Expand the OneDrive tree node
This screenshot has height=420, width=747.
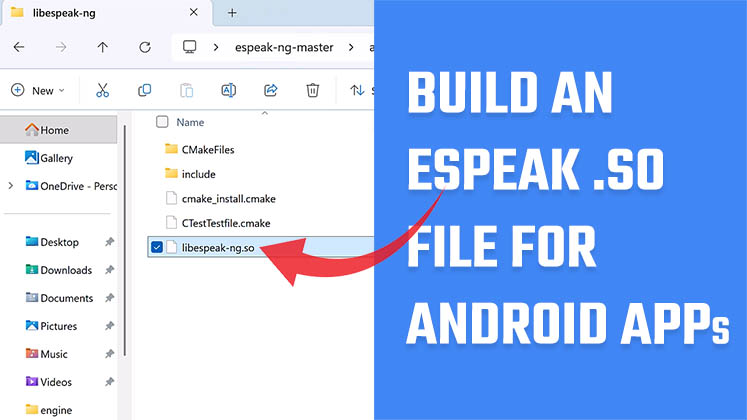[x=10, y=186]
